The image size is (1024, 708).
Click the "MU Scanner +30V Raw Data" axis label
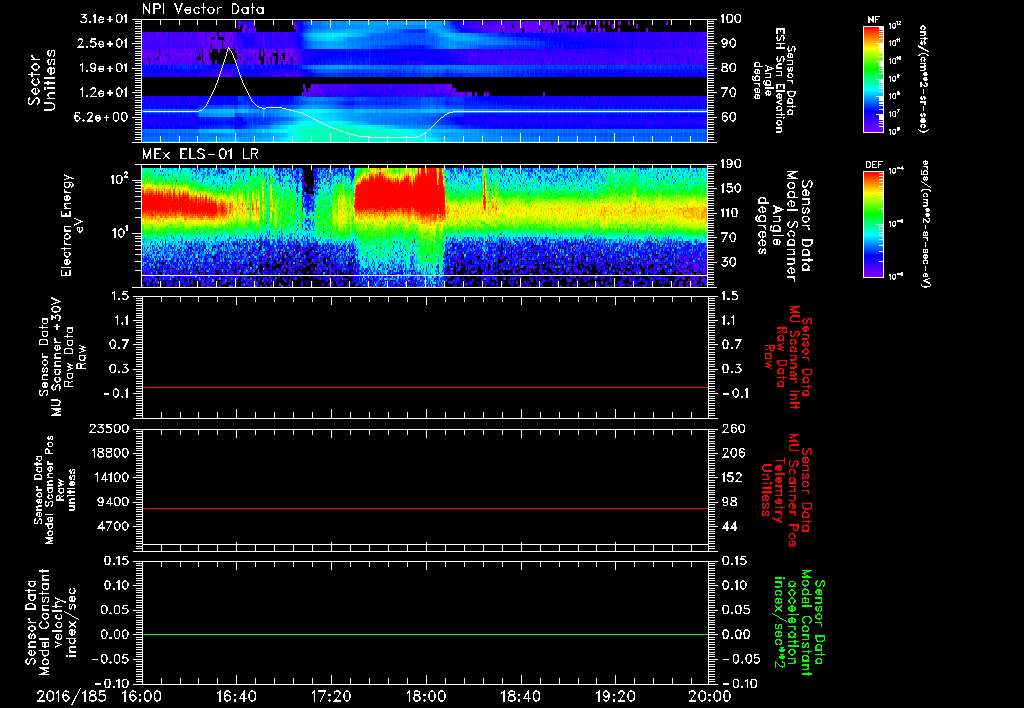point(62,357)
